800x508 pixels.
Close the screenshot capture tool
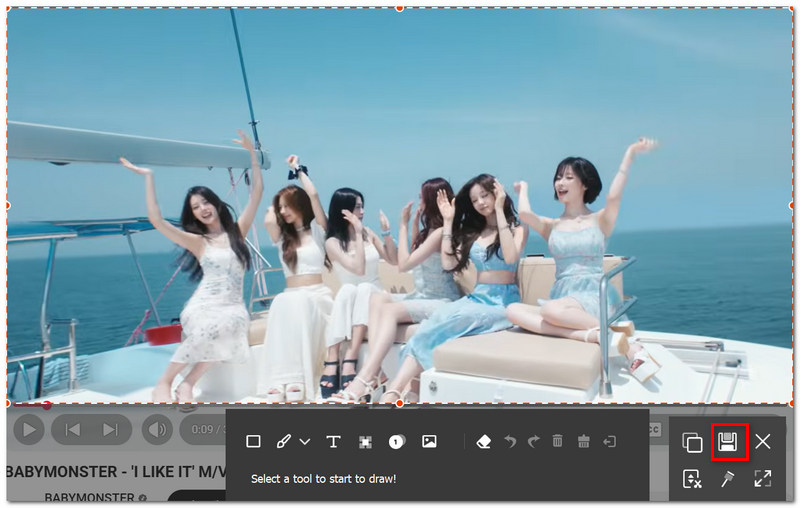pos(763,441)
